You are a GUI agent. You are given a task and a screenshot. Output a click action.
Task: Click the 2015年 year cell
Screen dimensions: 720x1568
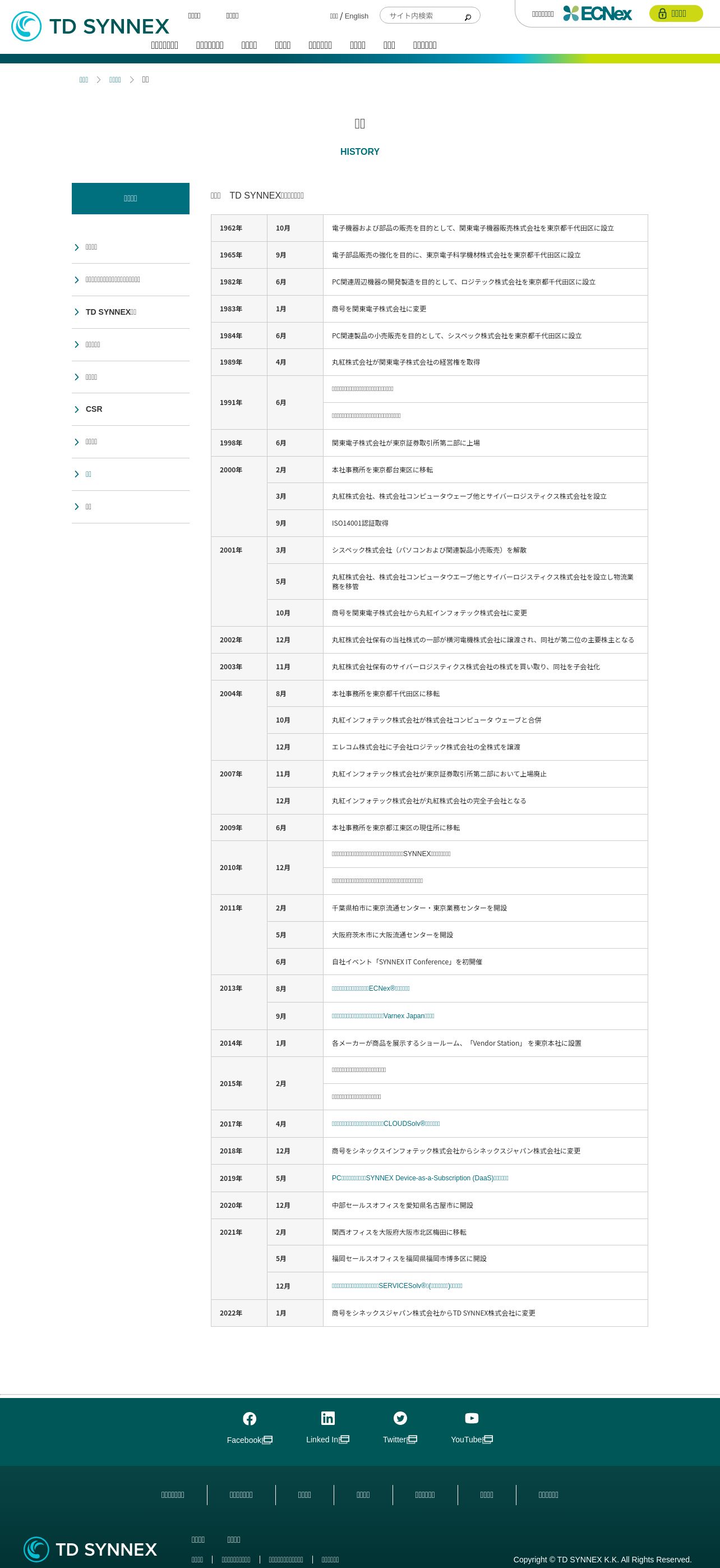pyautogui.click(x=238, y=1083)
